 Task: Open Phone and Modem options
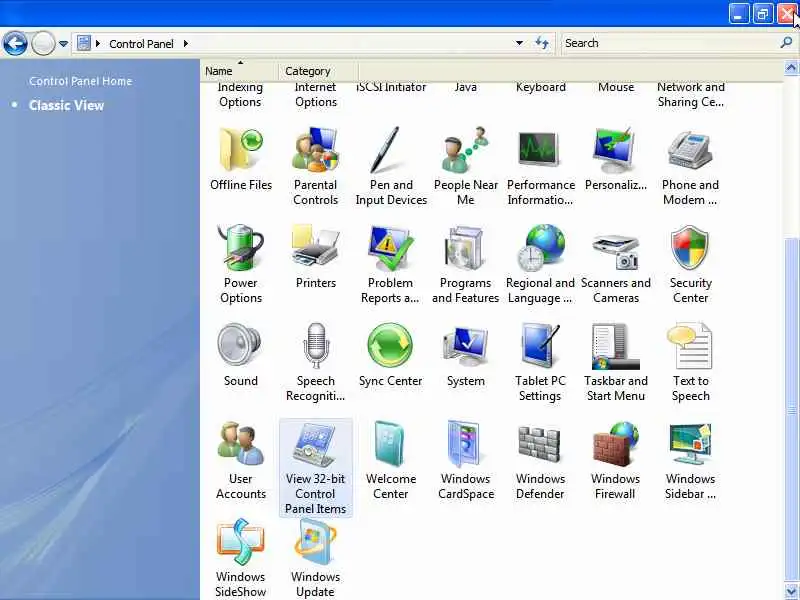pos(690,150)
